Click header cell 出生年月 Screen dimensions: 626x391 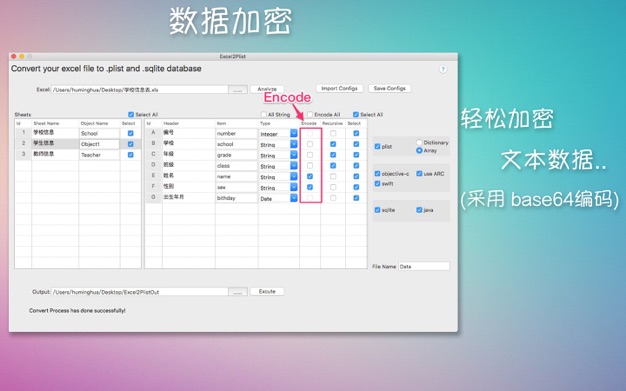[x=174, y=197]
